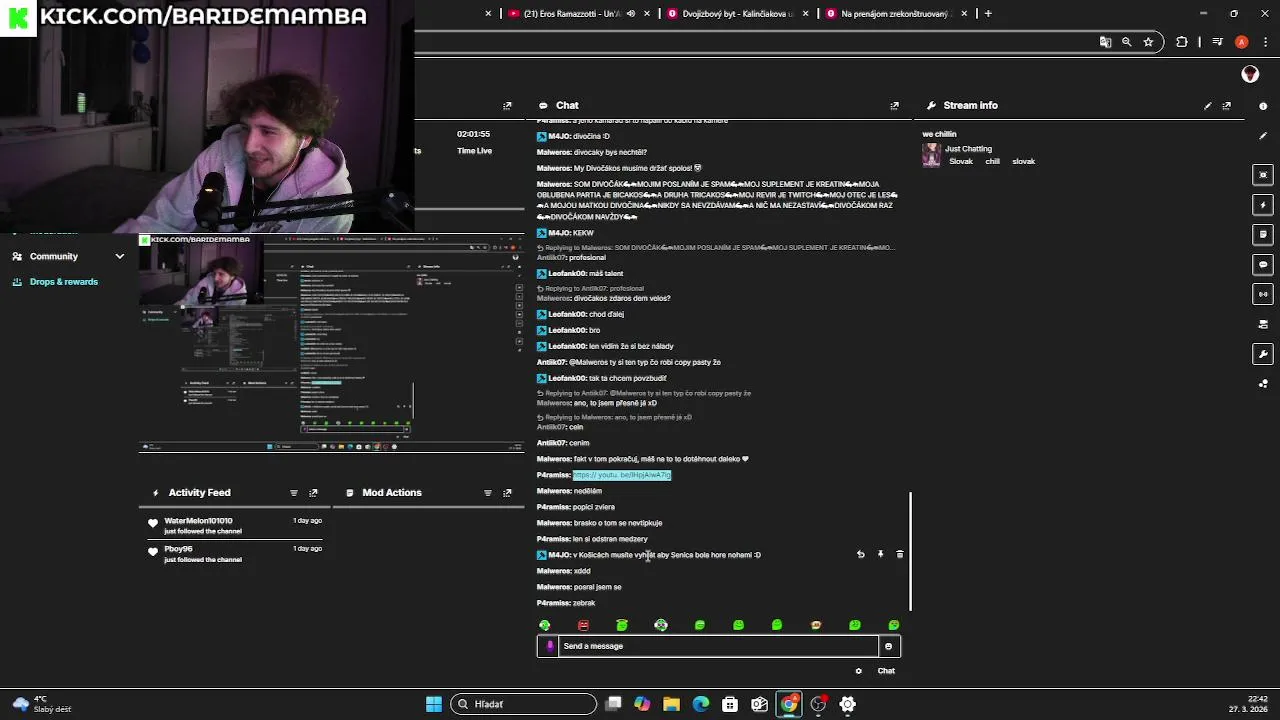Pop out the Stream info panel

(x=1227, y=105)
